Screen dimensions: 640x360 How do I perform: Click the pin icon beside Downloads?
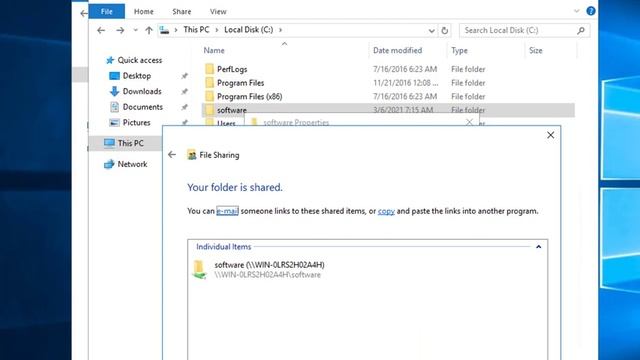coord(184,91)
